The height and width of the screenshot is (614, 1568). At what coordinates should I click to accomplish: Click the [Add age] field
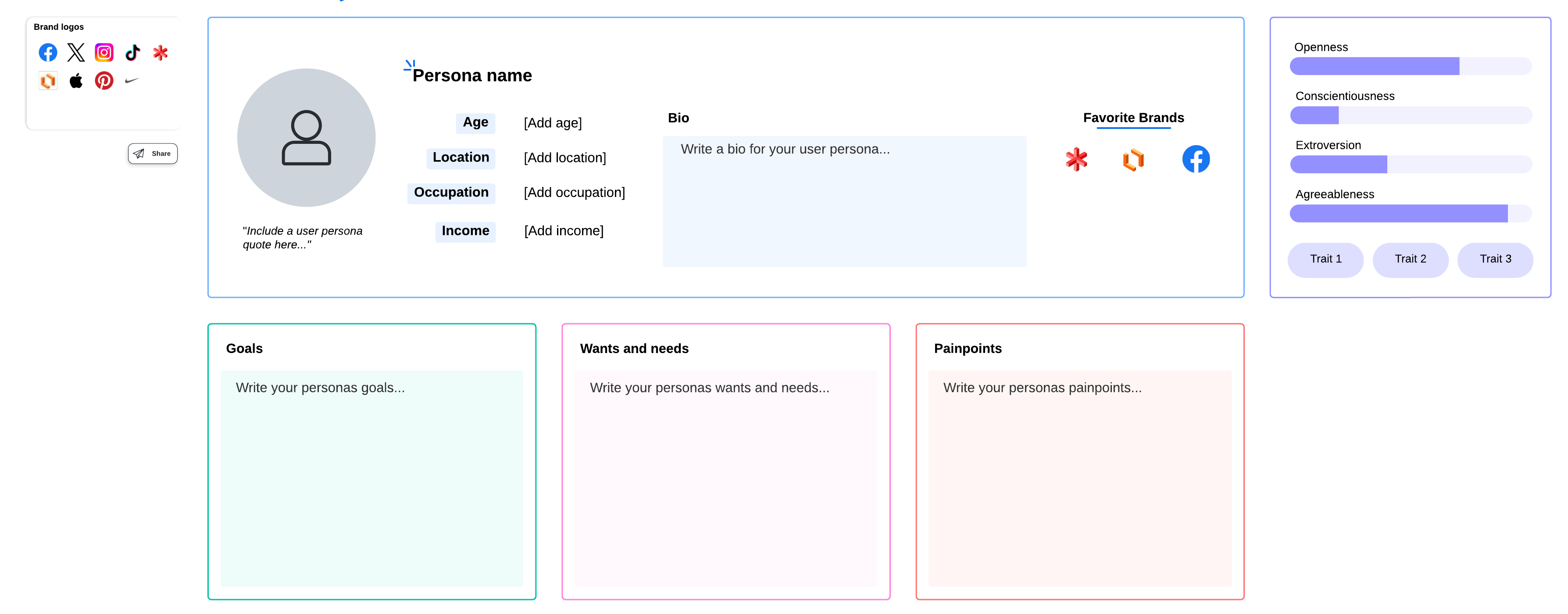[553, 123]
